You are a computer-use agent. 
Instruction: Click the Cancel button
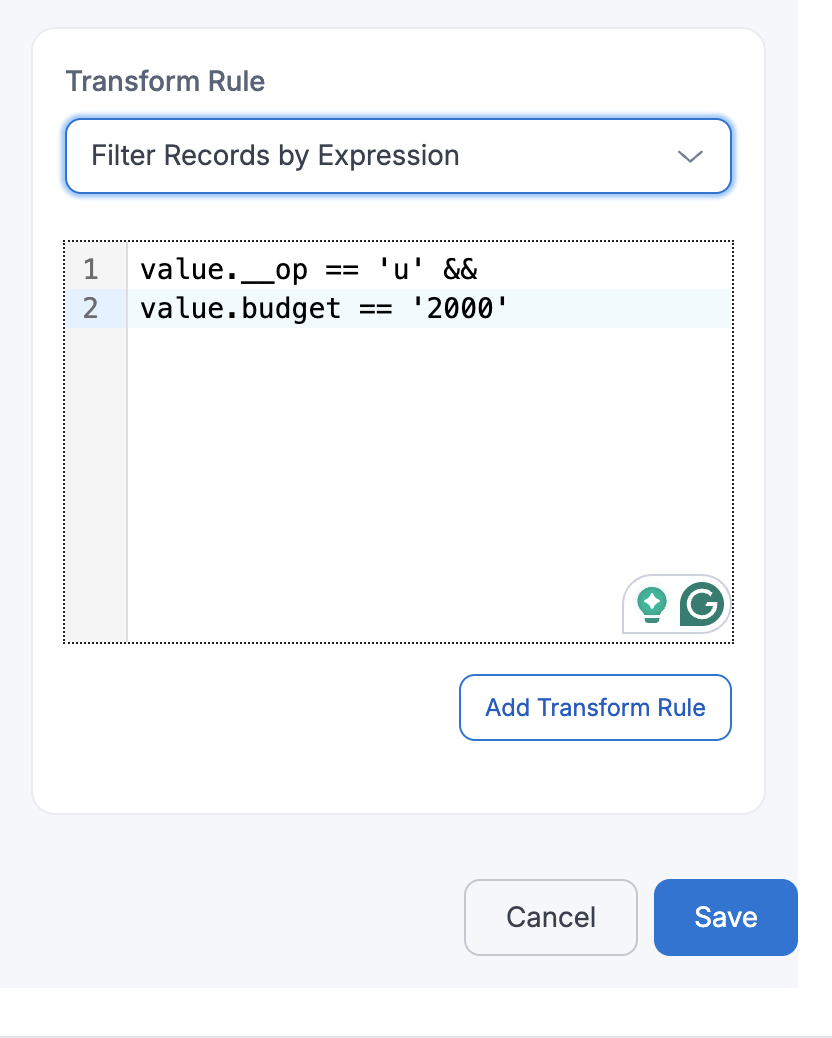[x=550, y=917]
